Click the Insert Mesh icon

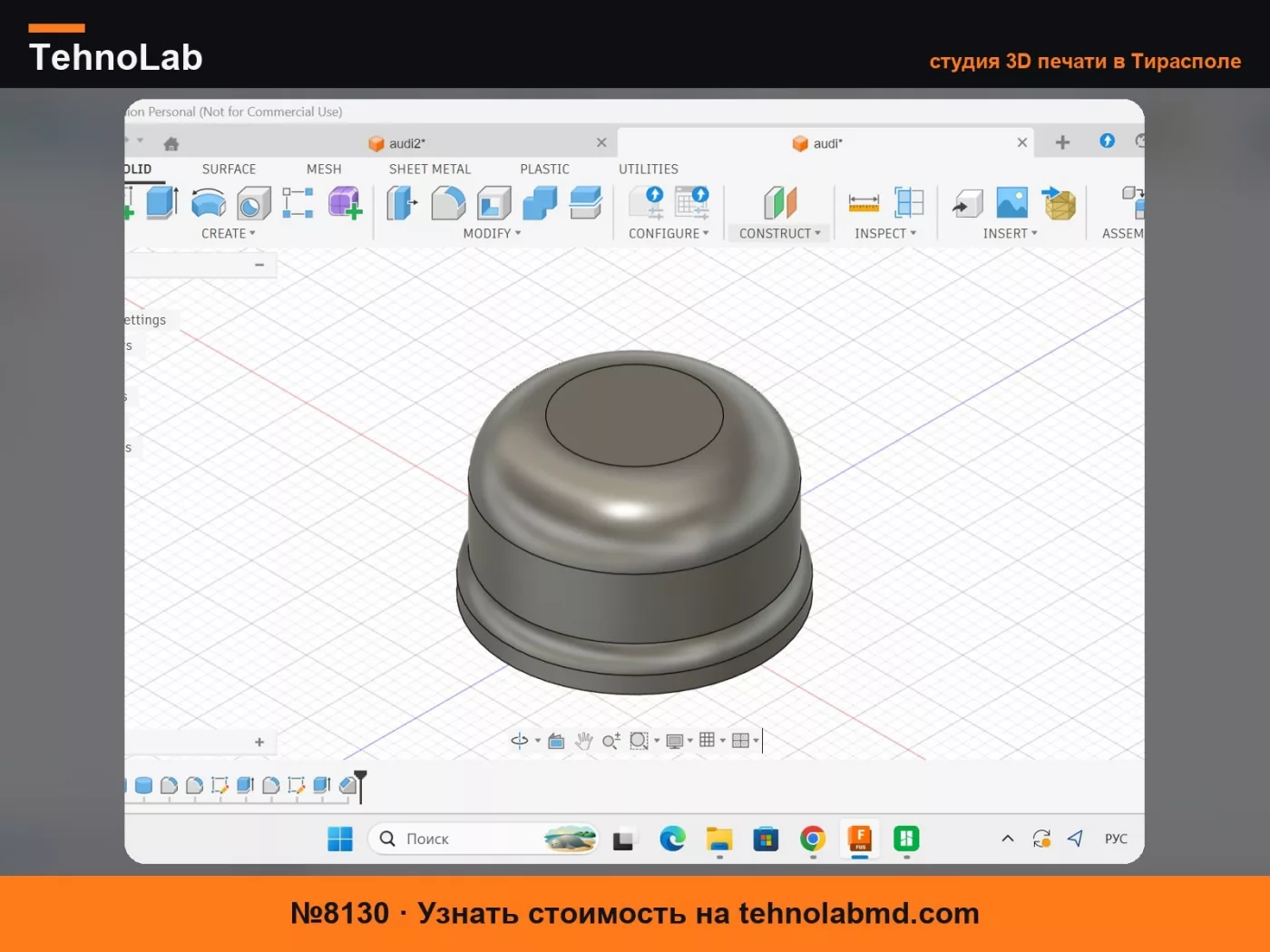[1059, 203]
